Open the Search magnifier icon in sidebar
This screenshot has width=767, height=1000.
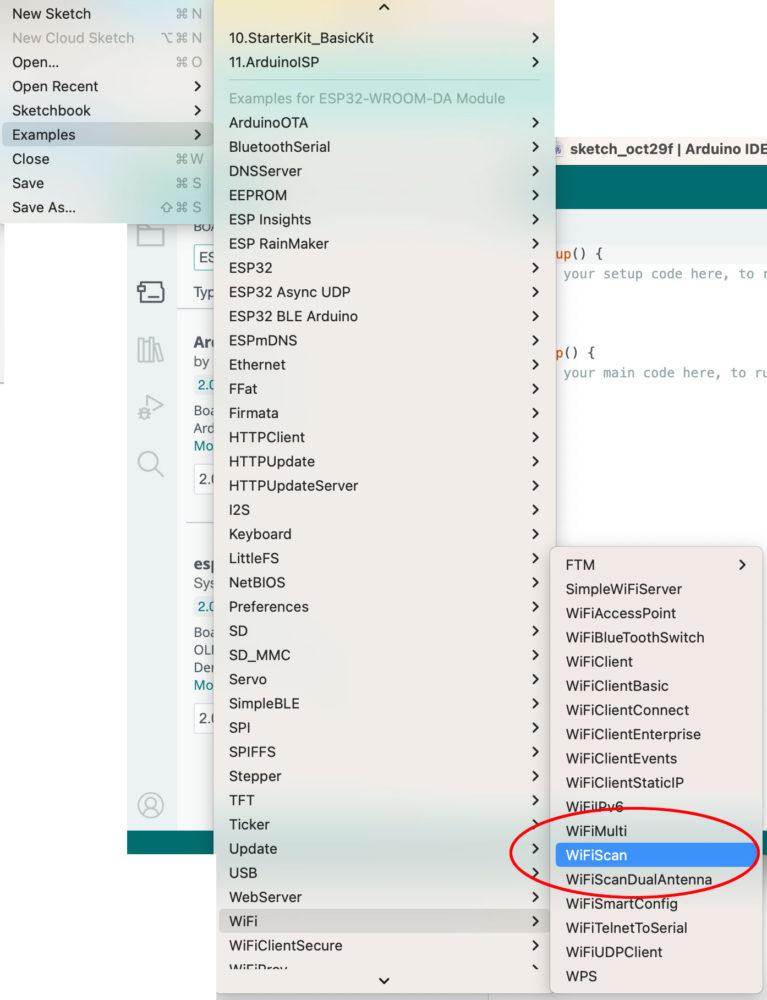(150, 463)
